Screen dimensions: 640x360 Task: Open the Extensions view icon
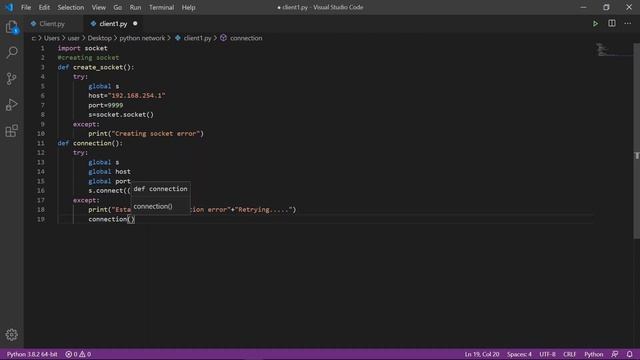tap(12, 131)
